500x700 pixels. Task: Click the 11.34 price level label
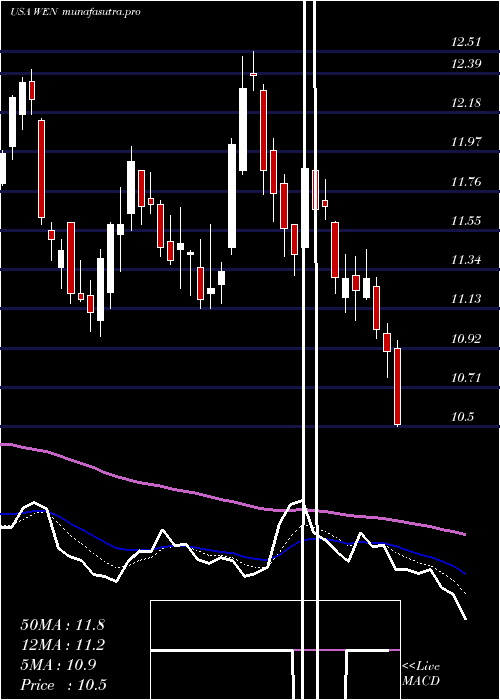466,260
